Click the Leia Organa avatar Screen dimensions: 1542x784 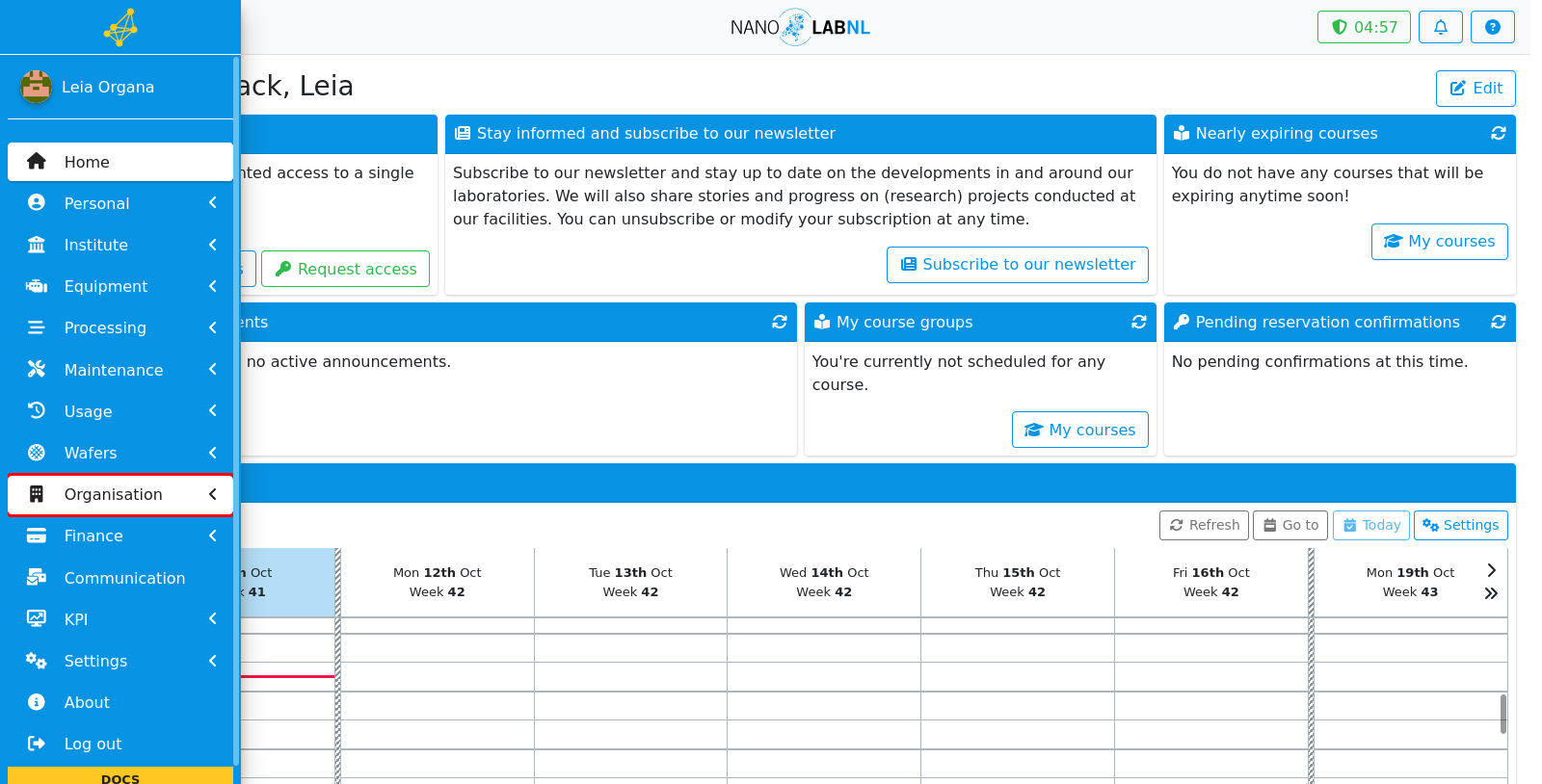[36, 87]
